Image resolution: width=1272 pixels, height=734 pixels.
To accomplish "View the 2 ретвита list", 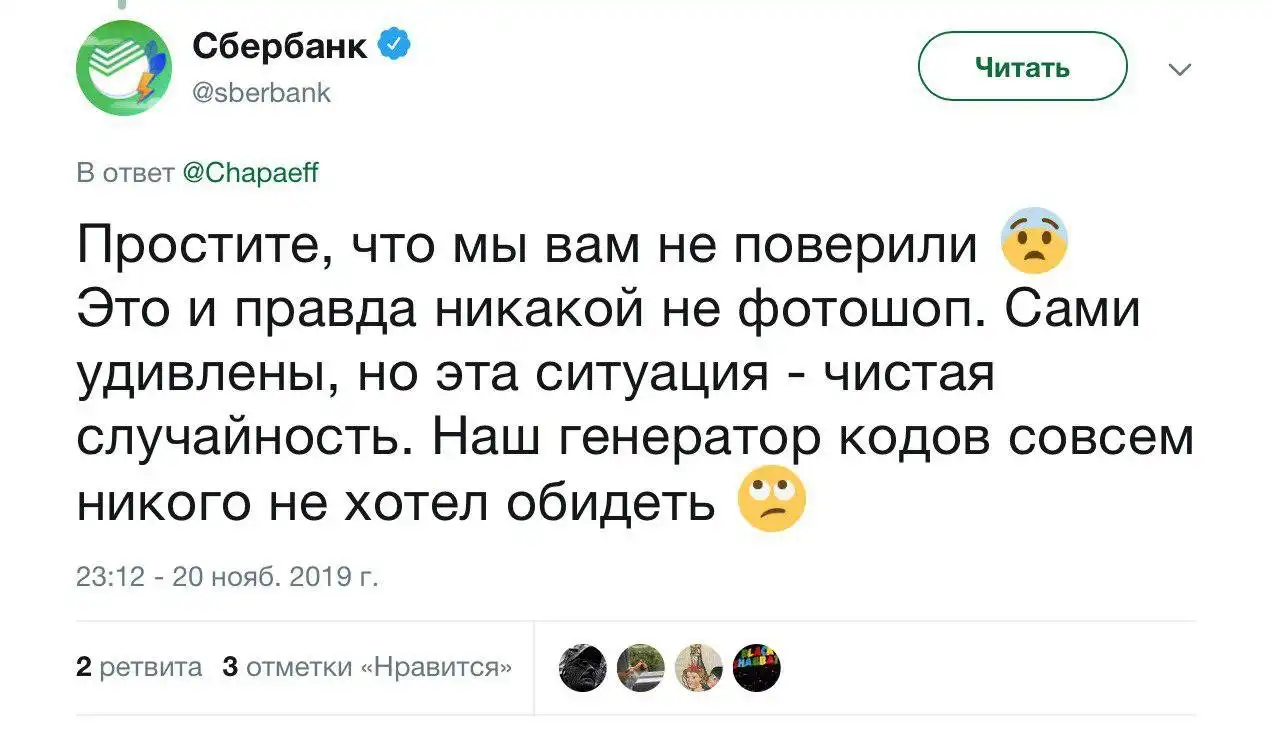I will pos(140,667).
